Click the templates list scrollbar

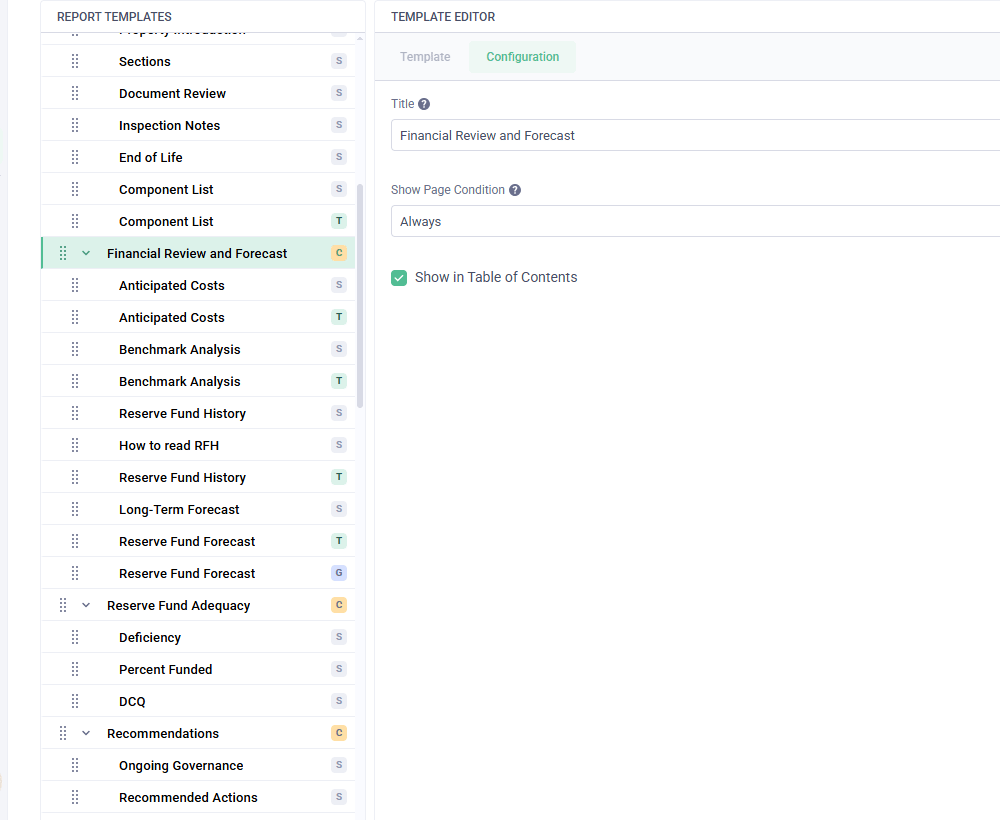[x=360, y=295]
